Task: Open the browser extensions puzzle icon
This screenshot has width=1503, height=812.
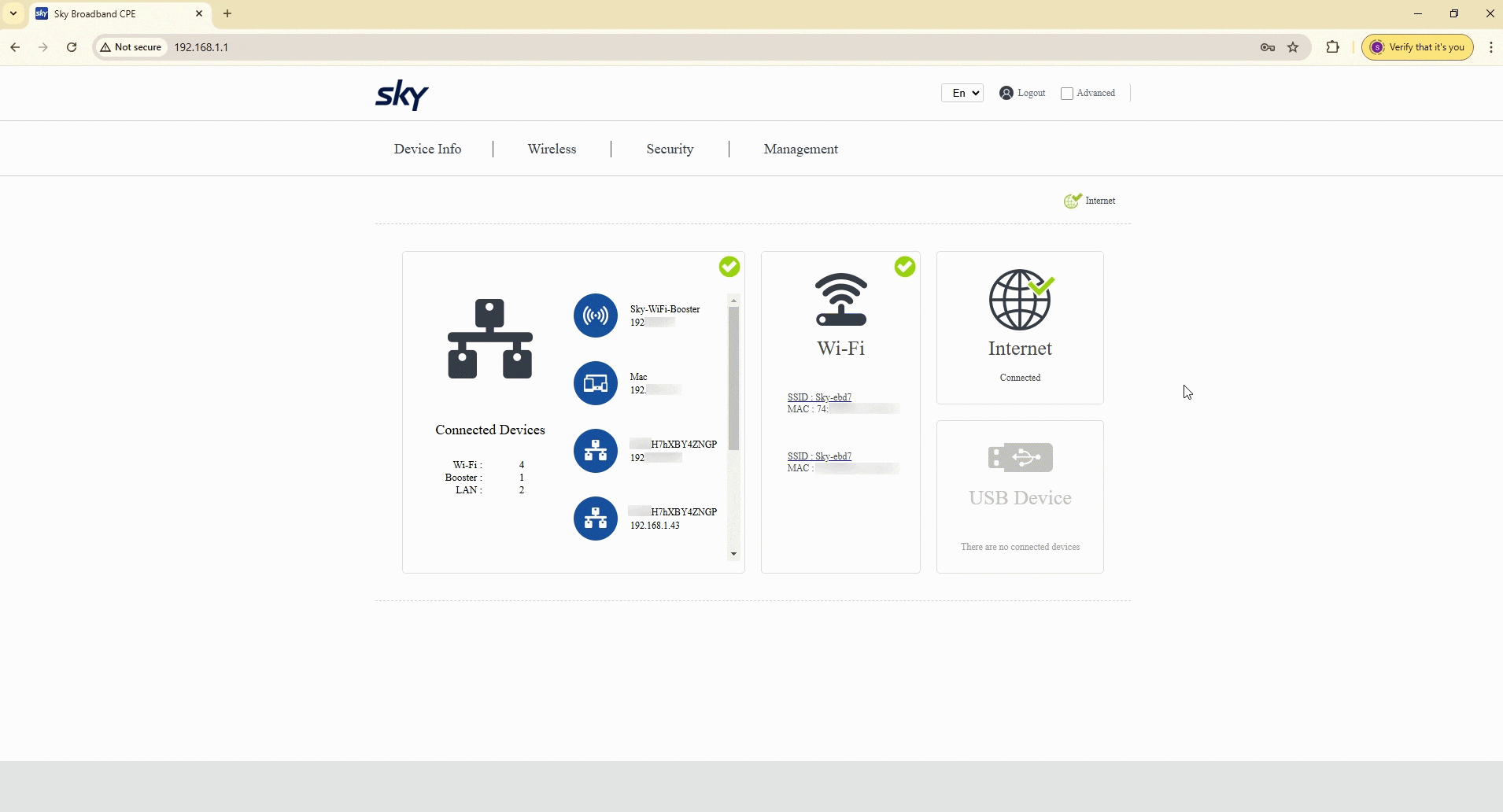Action: [1333, 47]
